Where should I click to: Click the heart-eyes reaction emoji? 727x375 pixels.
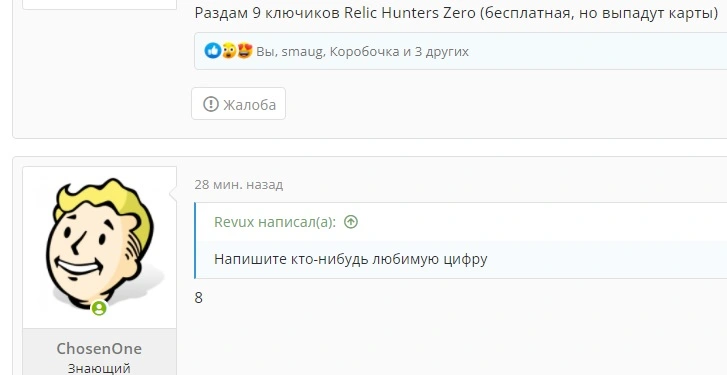244,51
